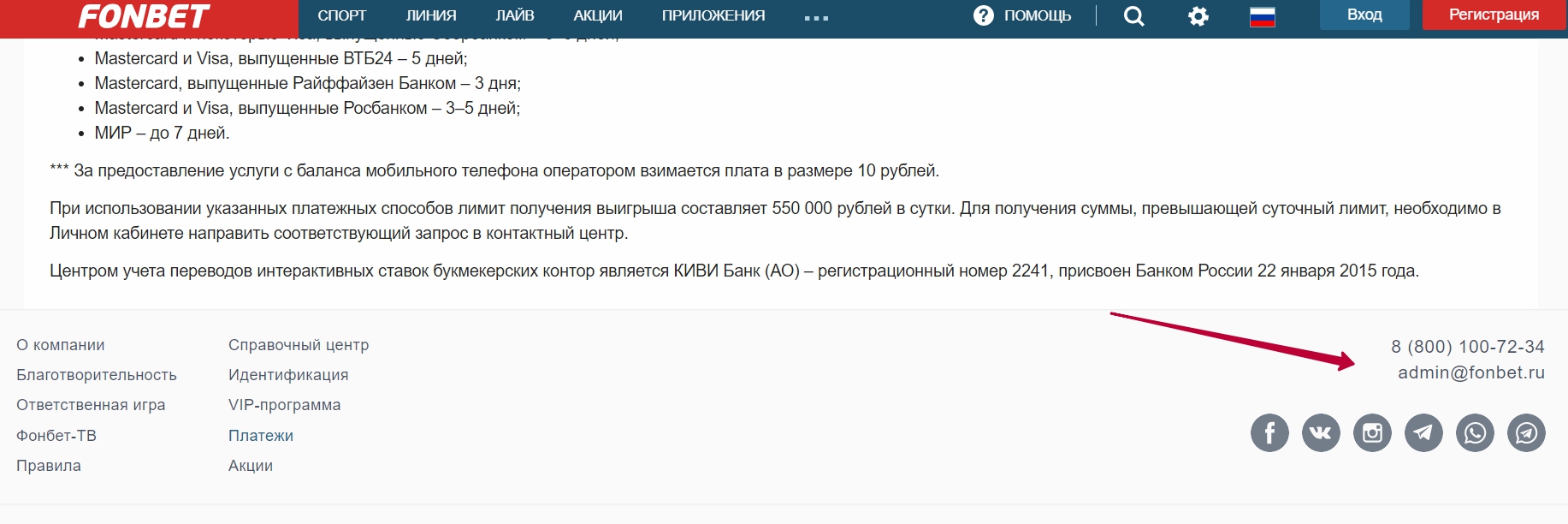Select the list line mentioning Райффайзен Банком
Image resolution: width=1568 pixels, height=524 pixels.
point(308,83)
